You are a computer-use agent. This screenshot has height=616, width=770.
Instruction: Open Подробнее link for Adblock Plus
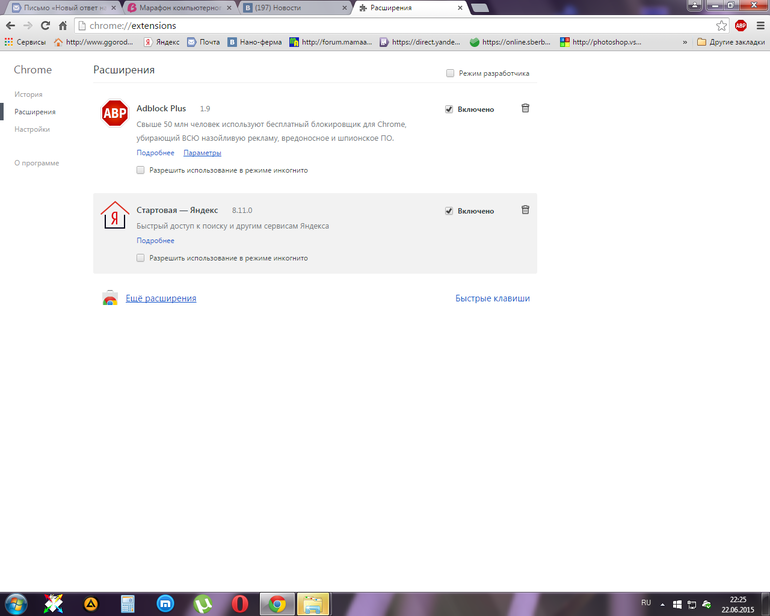click(155, 153)
